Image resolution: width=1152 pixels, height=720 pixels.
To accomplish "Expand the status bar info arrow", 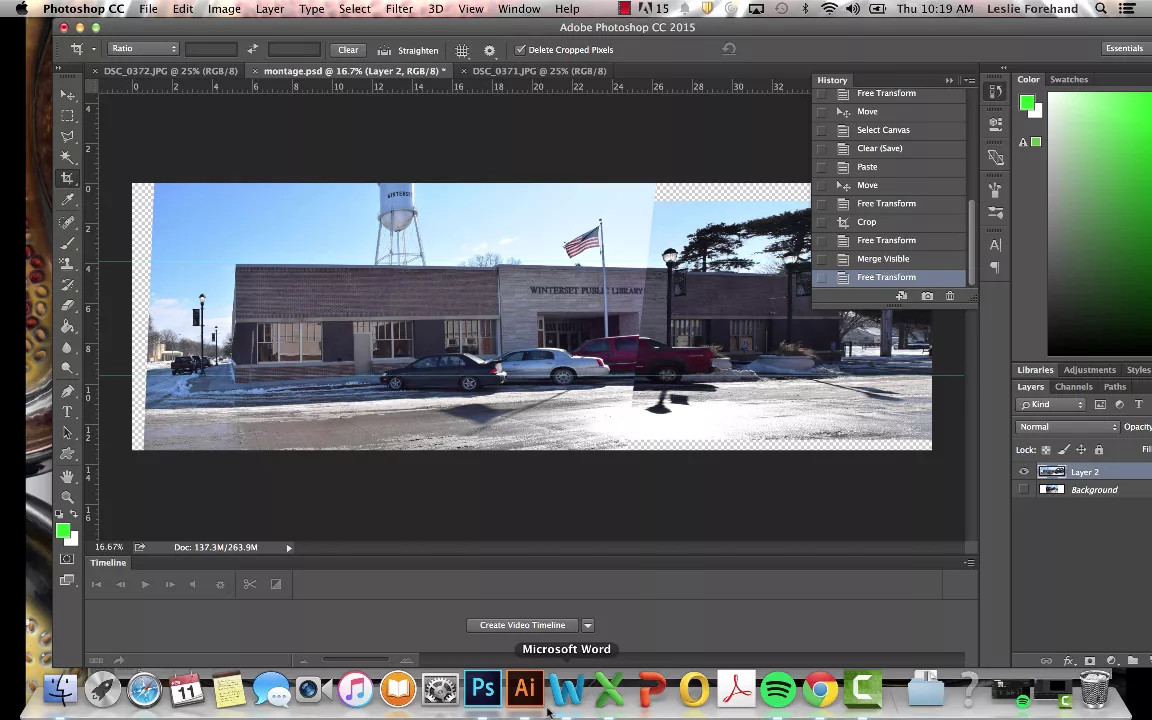I will (x=289, y=547).
